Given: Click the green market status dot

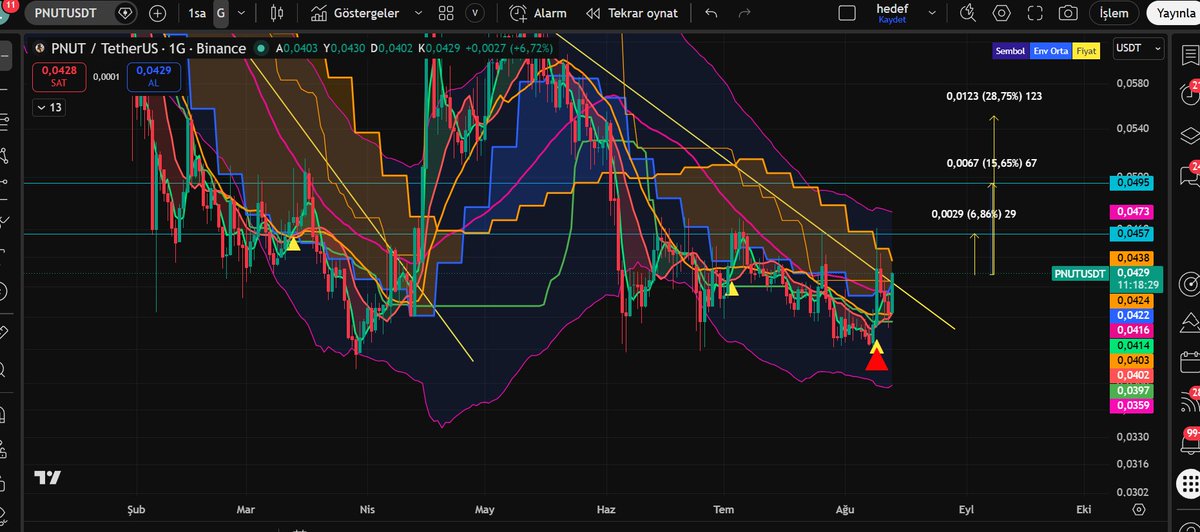Looking at the screenshot, I should tap(261, 48).
